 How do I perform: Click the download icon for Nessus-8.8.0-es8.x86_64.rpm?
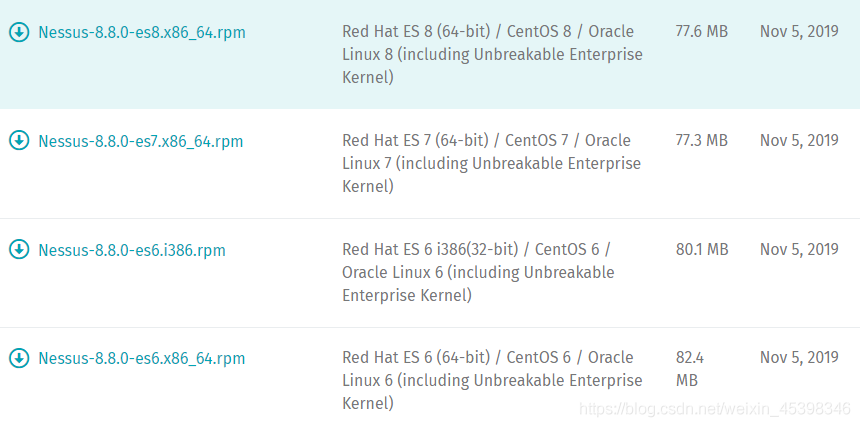pyautogui.click(x=19, y=32)
